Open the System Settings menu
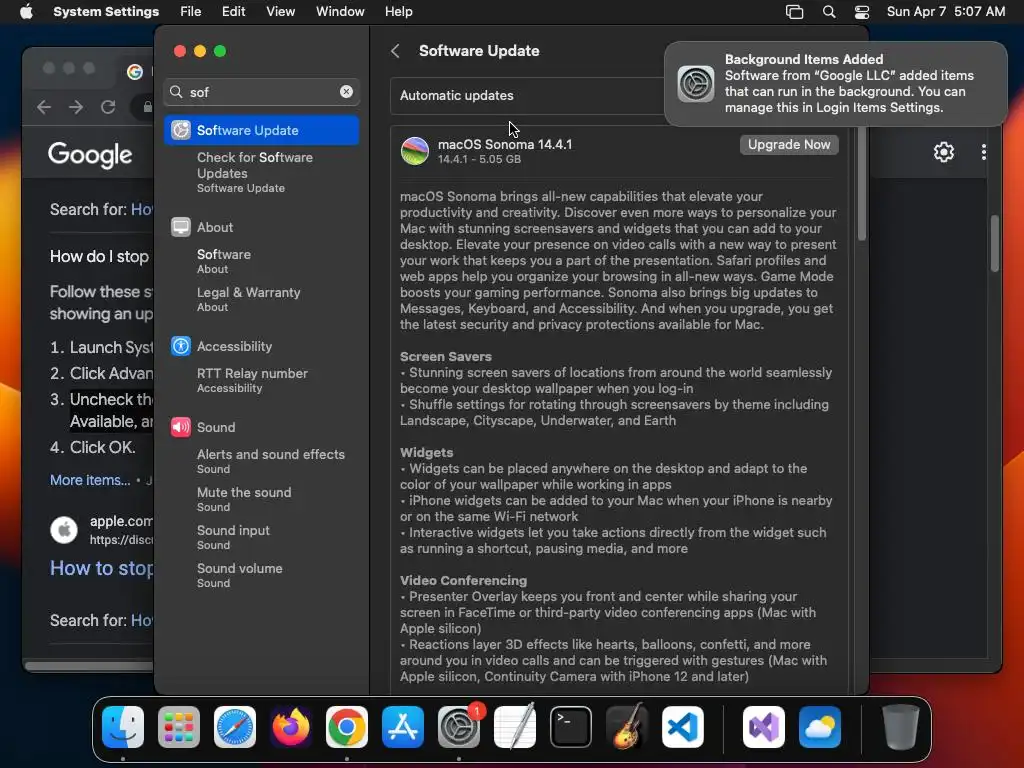 [106, 12]
